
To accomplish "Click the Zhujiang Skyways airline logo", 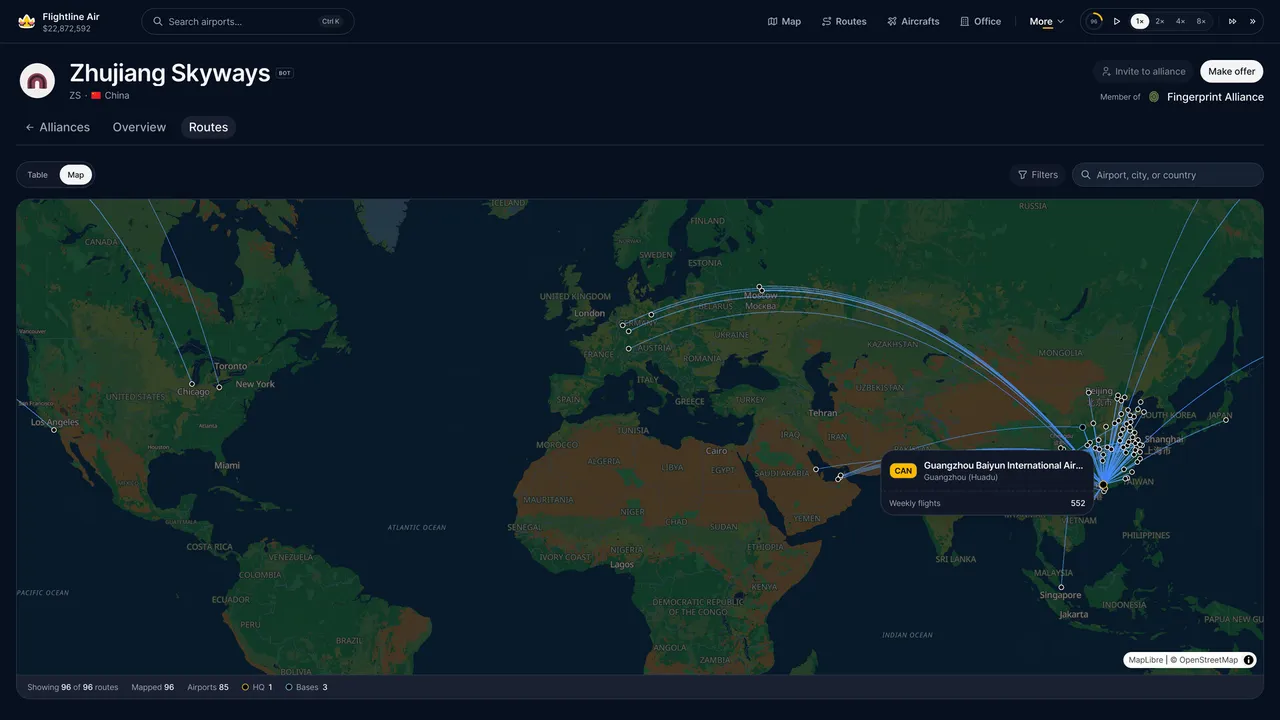I will click(37, 81).
